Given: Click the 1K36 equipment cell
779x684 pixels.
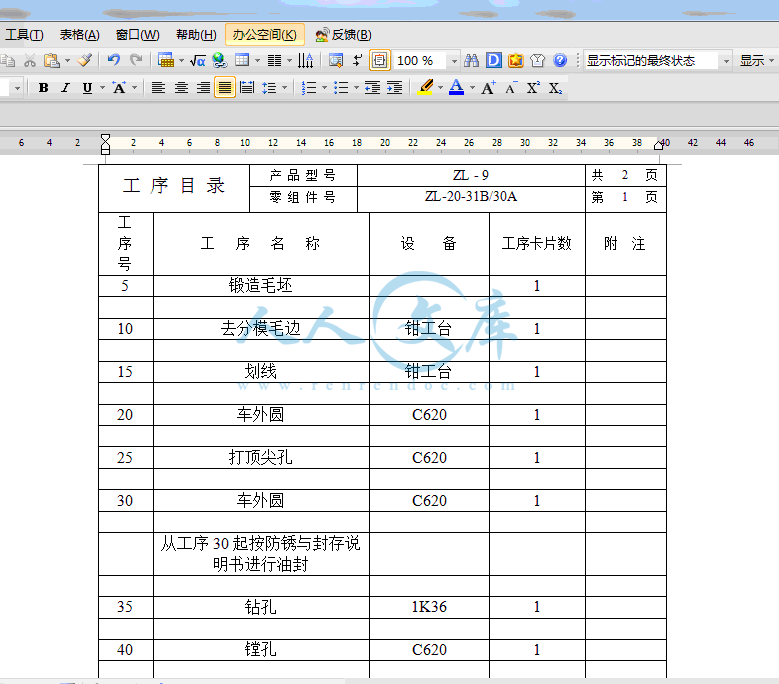Looking at the screenshot, I should click(429, 607).
